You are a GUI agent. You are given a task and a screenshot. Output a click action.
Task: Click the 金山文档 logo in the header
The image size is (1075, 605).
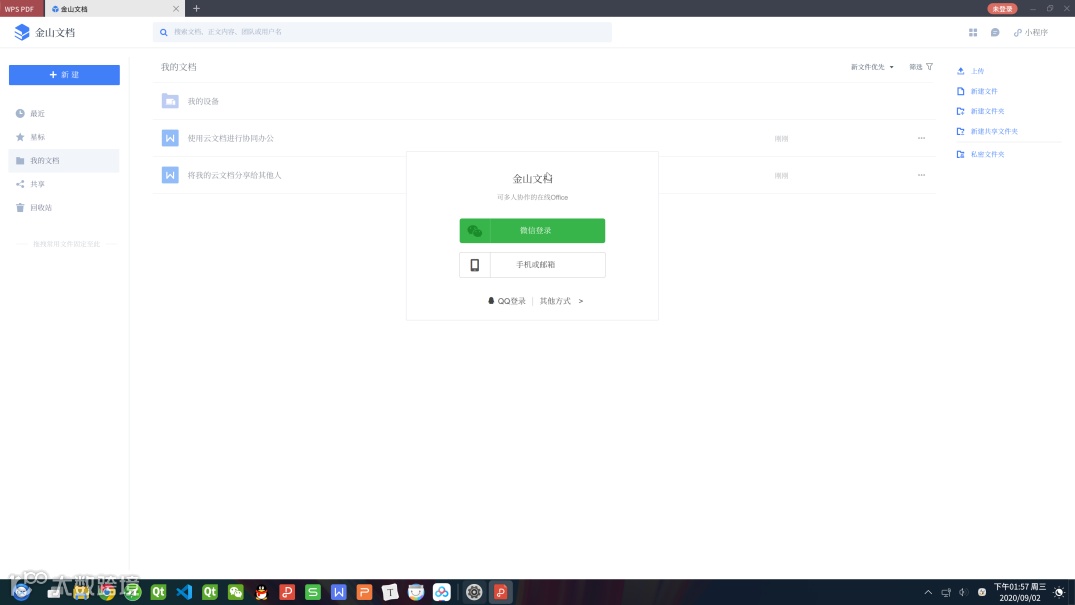(x=45, y=32)
